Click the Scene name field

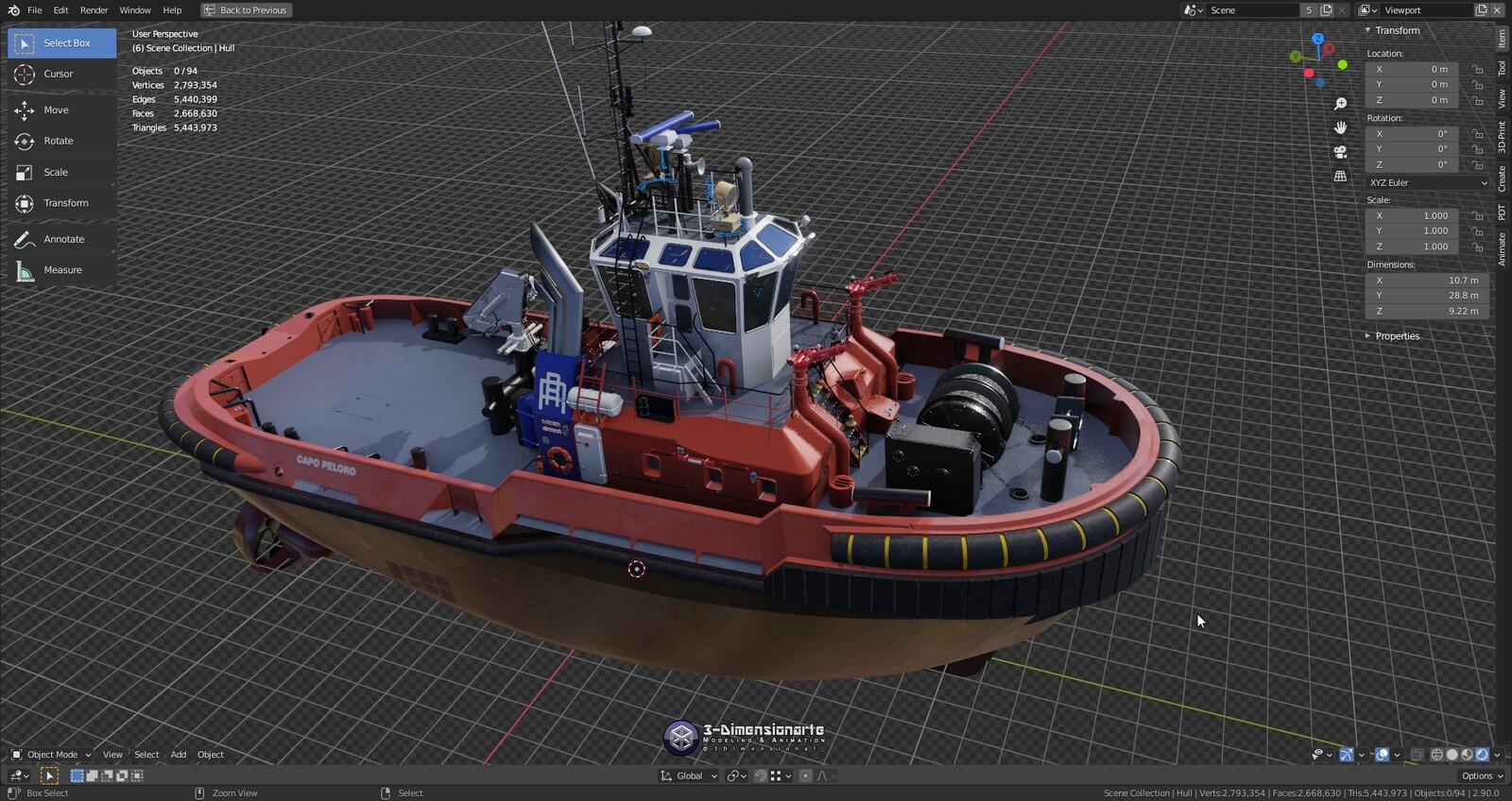pyautogui.click(x=1252, y=10)
